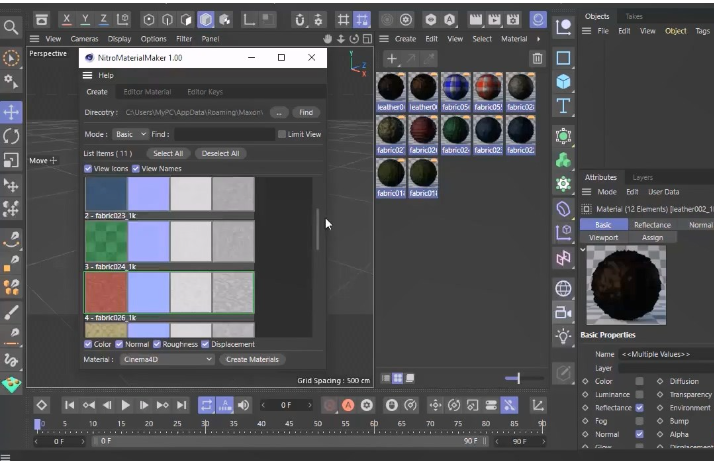
Task: Click the Light object bulb icon
Action: (563, 336)
